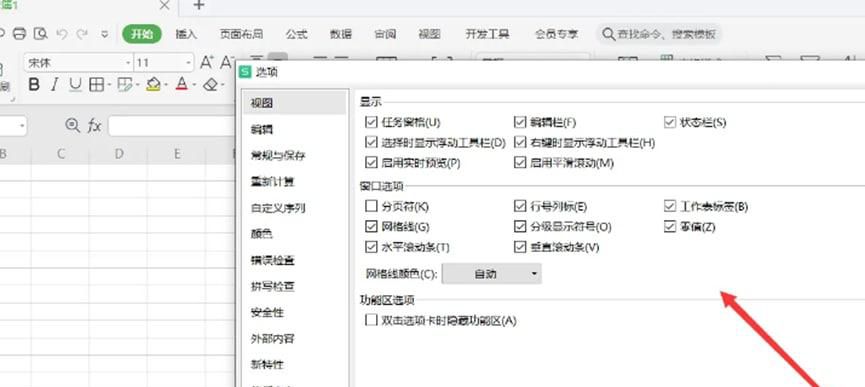Click the search magnifier icon in ribbon

[x=608, y=34]
